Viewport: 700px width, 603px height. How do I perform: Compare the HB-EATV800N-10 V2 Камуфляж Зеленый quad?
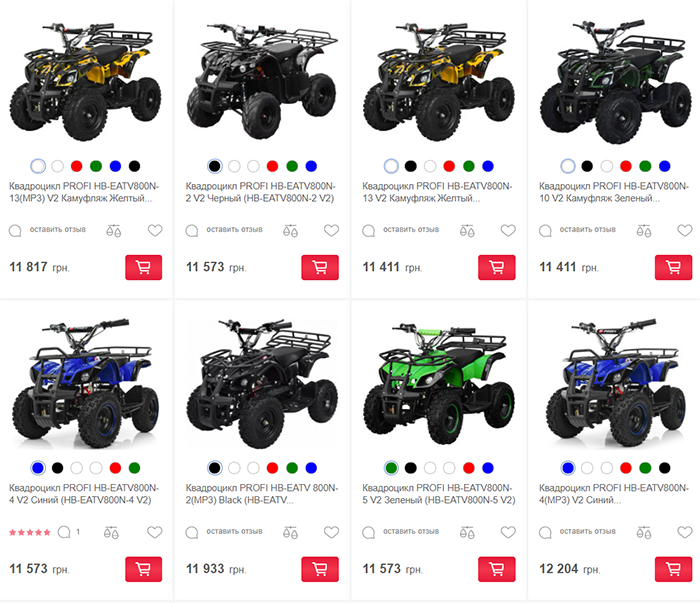pos(644,230)
